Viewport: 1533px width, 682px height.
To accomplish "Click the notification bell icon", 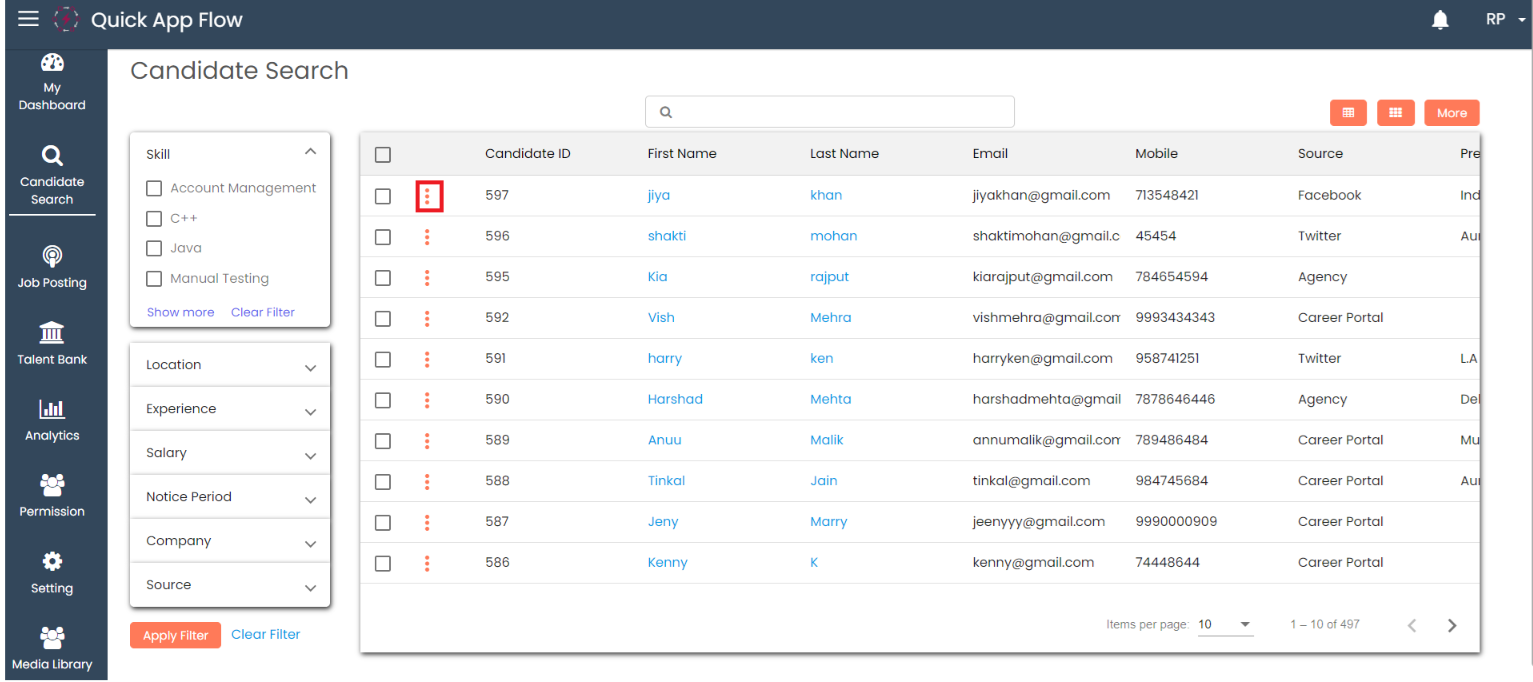I will 1440,20.
